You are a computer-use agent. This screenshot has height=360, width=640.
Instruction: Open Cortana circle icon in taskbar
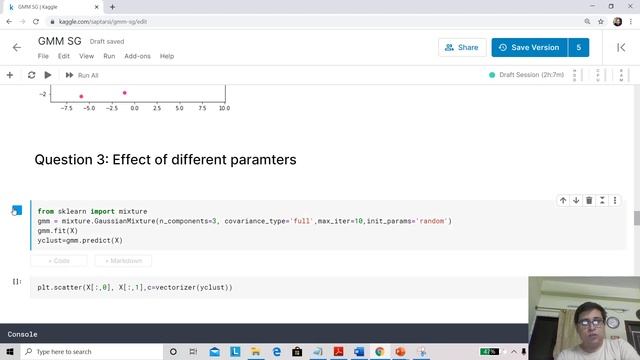click(x=173, y=351)
